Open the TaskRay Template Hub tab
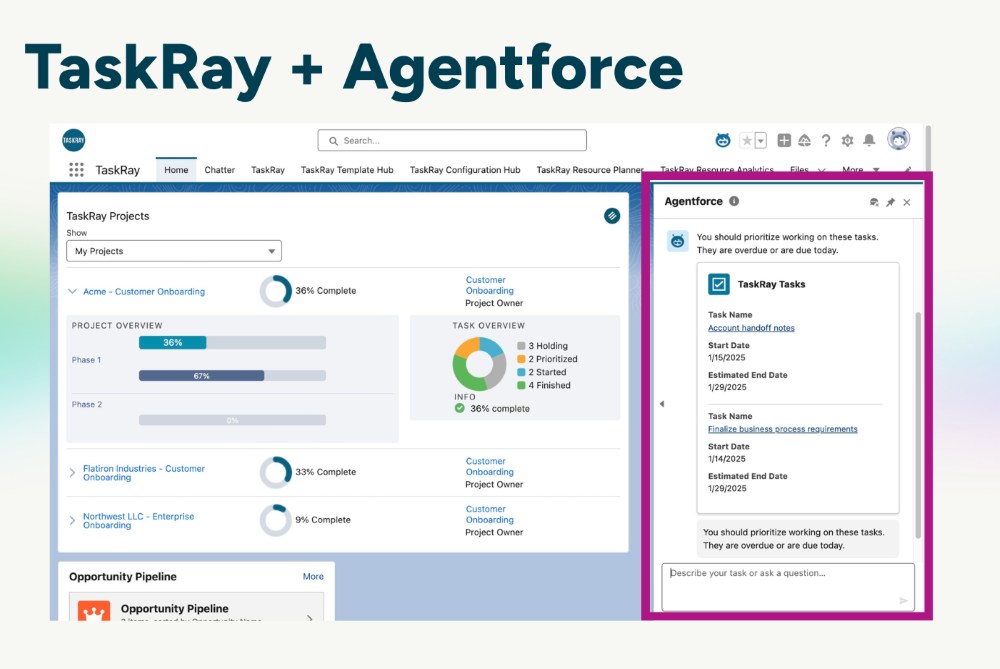1000x669 pixels. tap(347, 170)
